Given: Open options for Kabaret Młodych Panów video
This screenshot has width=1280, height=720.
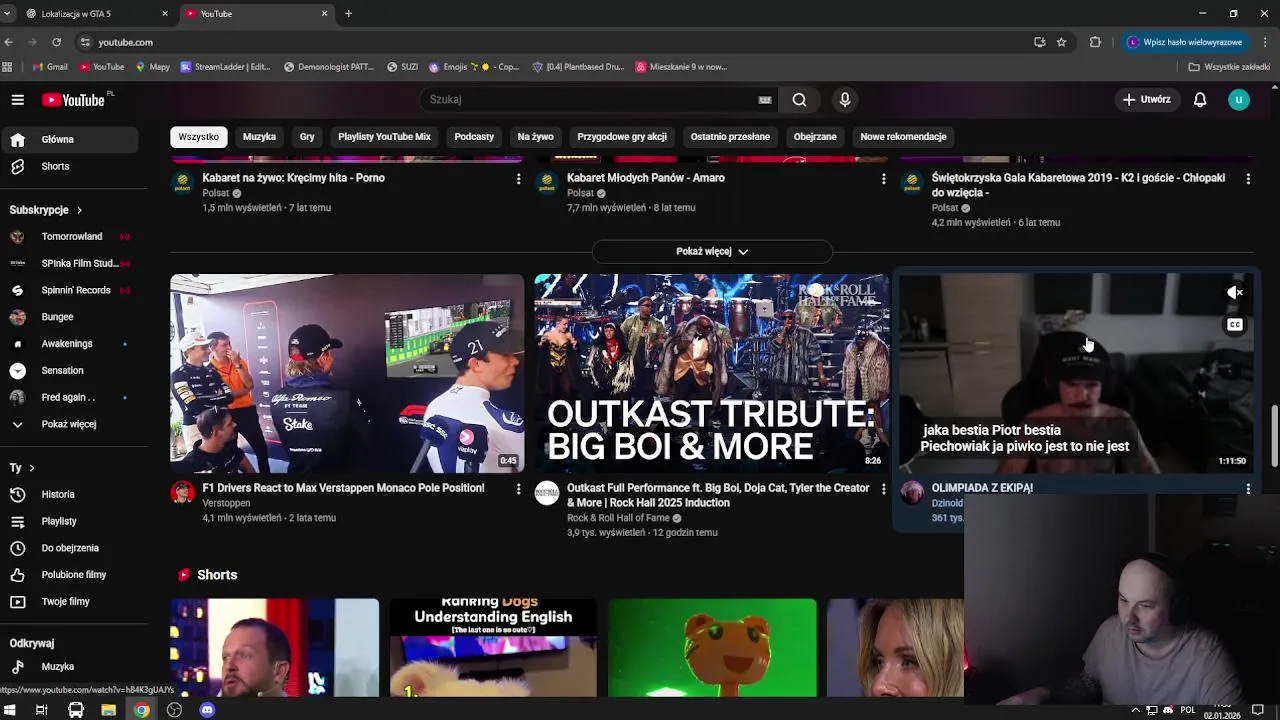Looking at the screenshot, I should pos(883,178).
